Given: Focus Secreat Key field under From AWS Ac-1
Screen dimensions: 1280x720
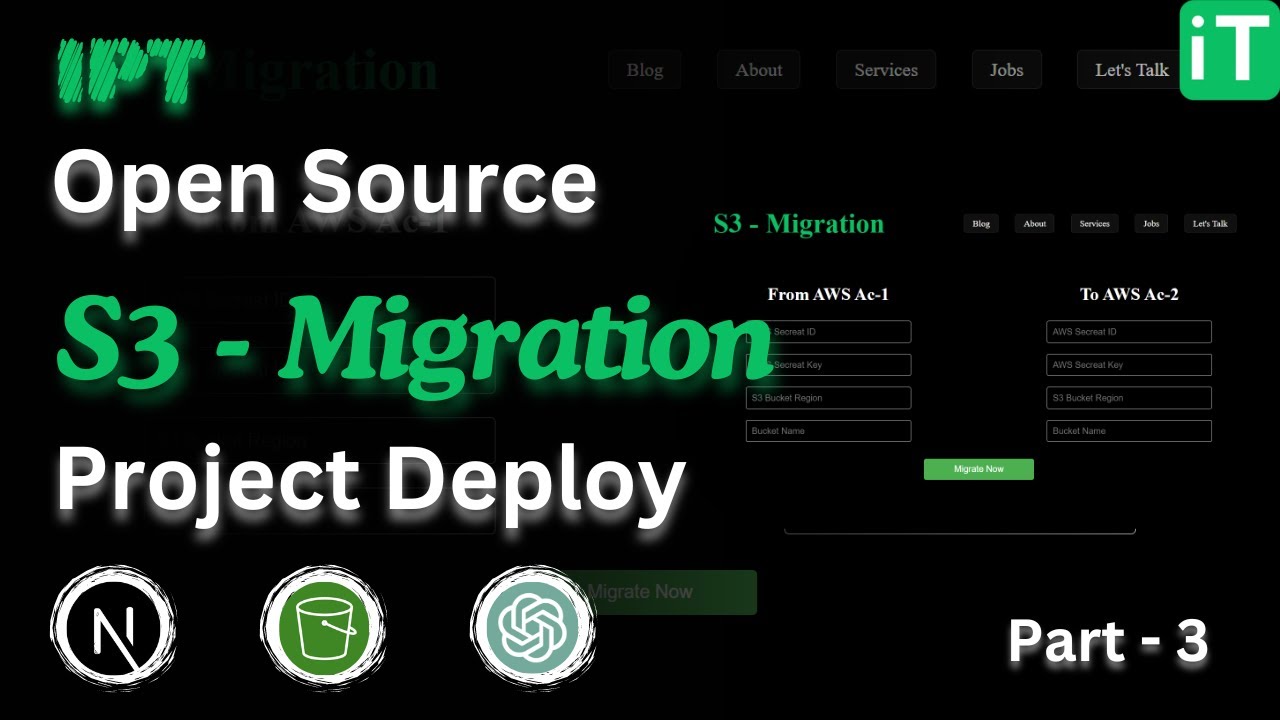Looking at the screenshot, I should (829, 365).
